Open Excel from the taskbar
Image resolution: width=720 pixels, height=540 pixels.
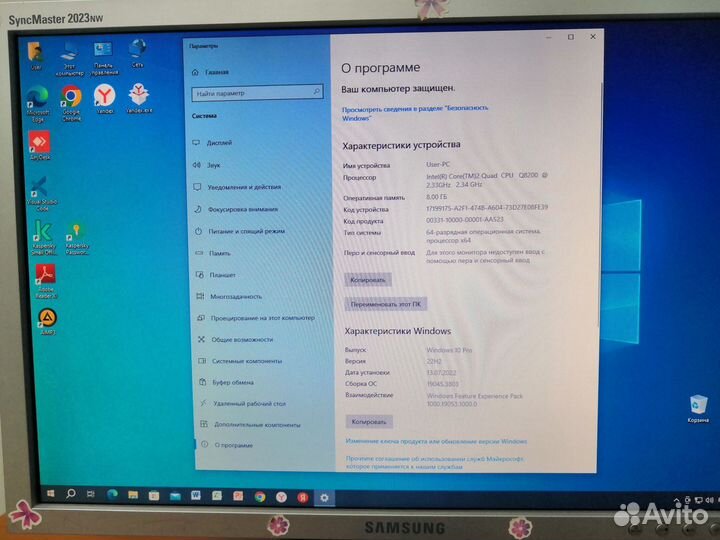(x=217, y=496)
